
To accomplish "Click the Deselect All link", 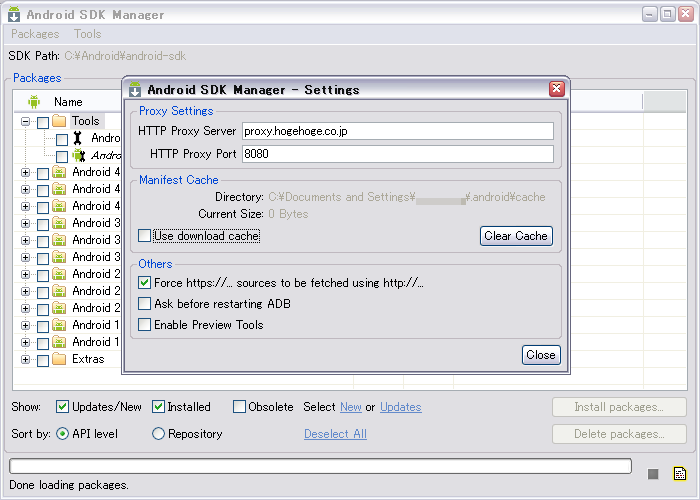I will coord(335,434).
